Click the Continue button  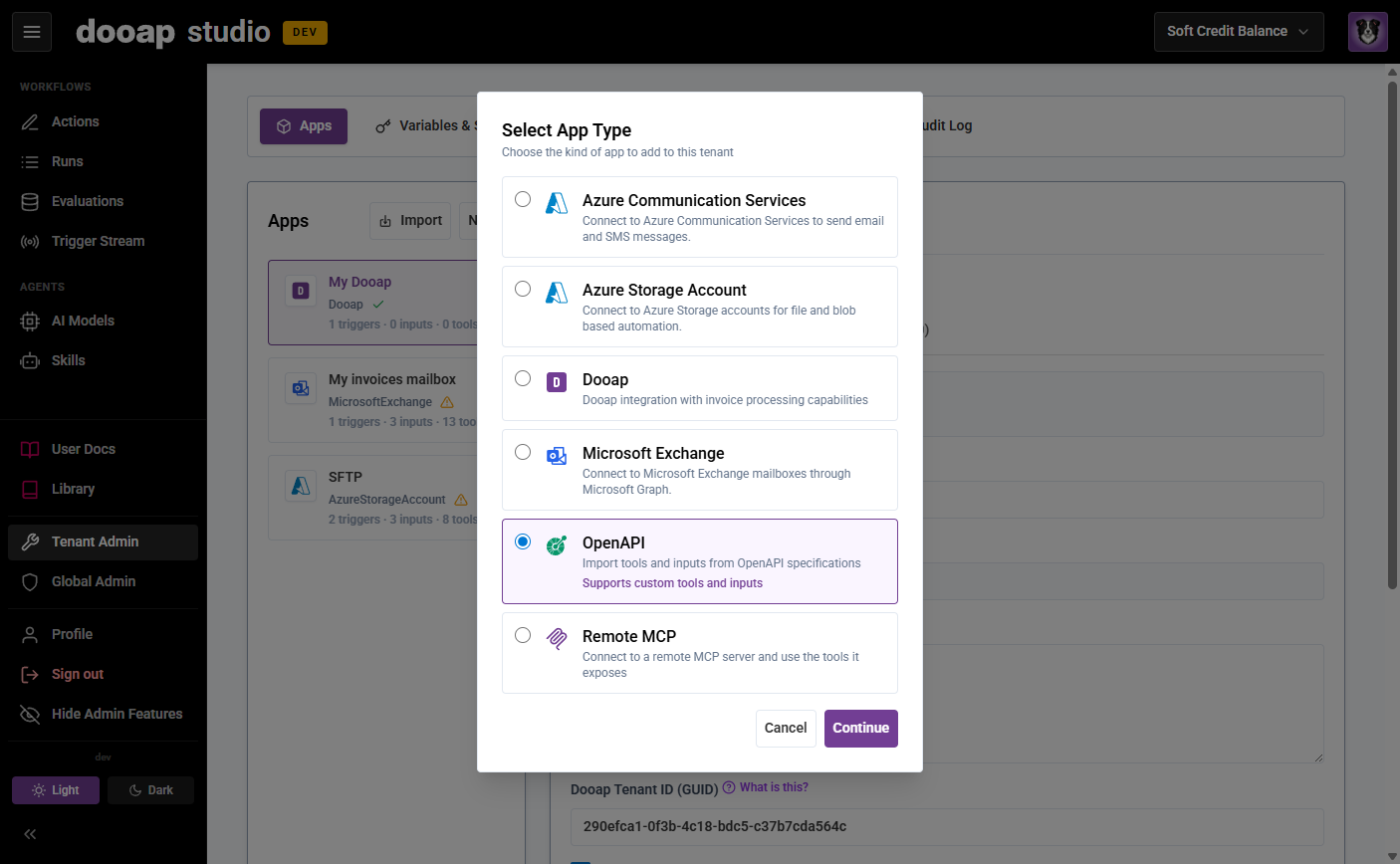point(861,729)
